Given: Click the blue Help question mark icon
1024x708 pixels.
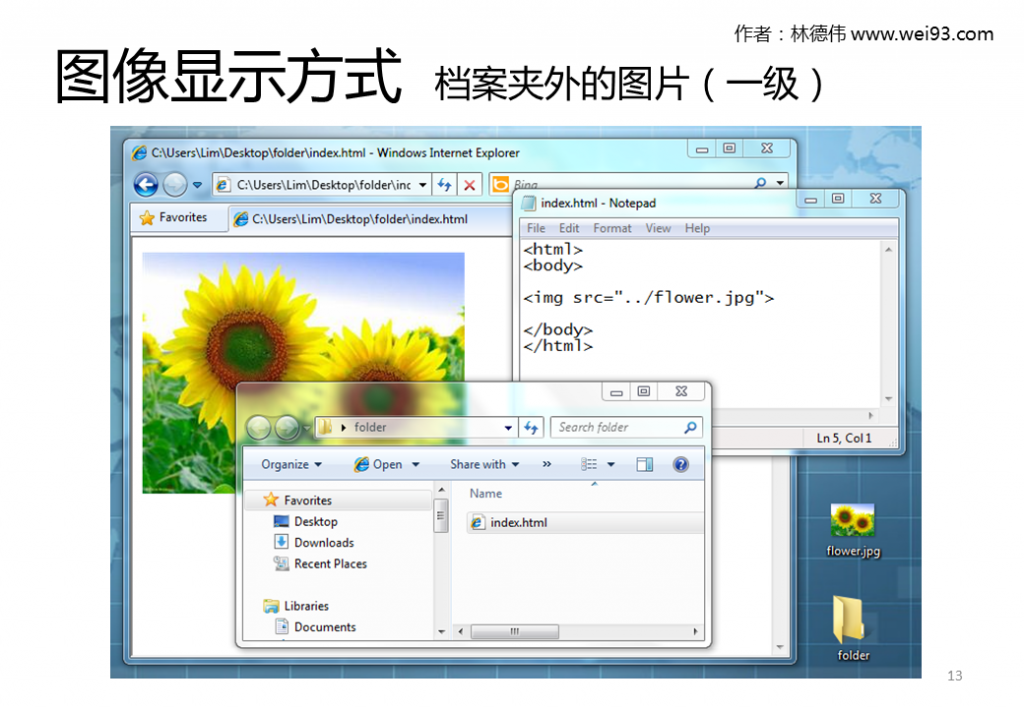Looking at the screenshot, I should click(680, 464).
